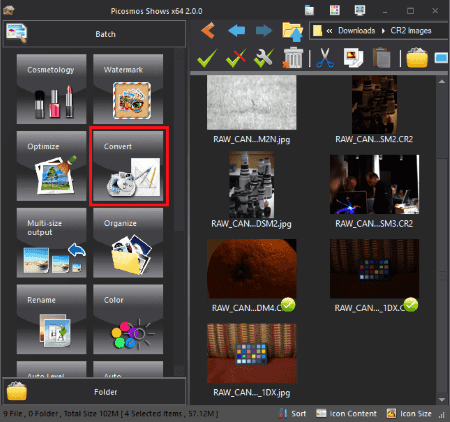Click the title bar color grid icon
The width and height of the screenshot is (450, 422).
point(334,10)
